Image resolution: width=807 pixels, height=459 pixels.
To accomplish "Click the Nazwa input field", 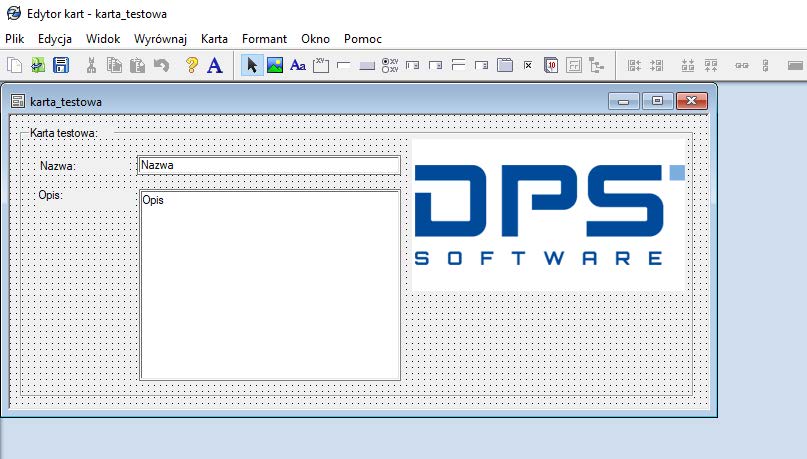I will click(269, 165).
